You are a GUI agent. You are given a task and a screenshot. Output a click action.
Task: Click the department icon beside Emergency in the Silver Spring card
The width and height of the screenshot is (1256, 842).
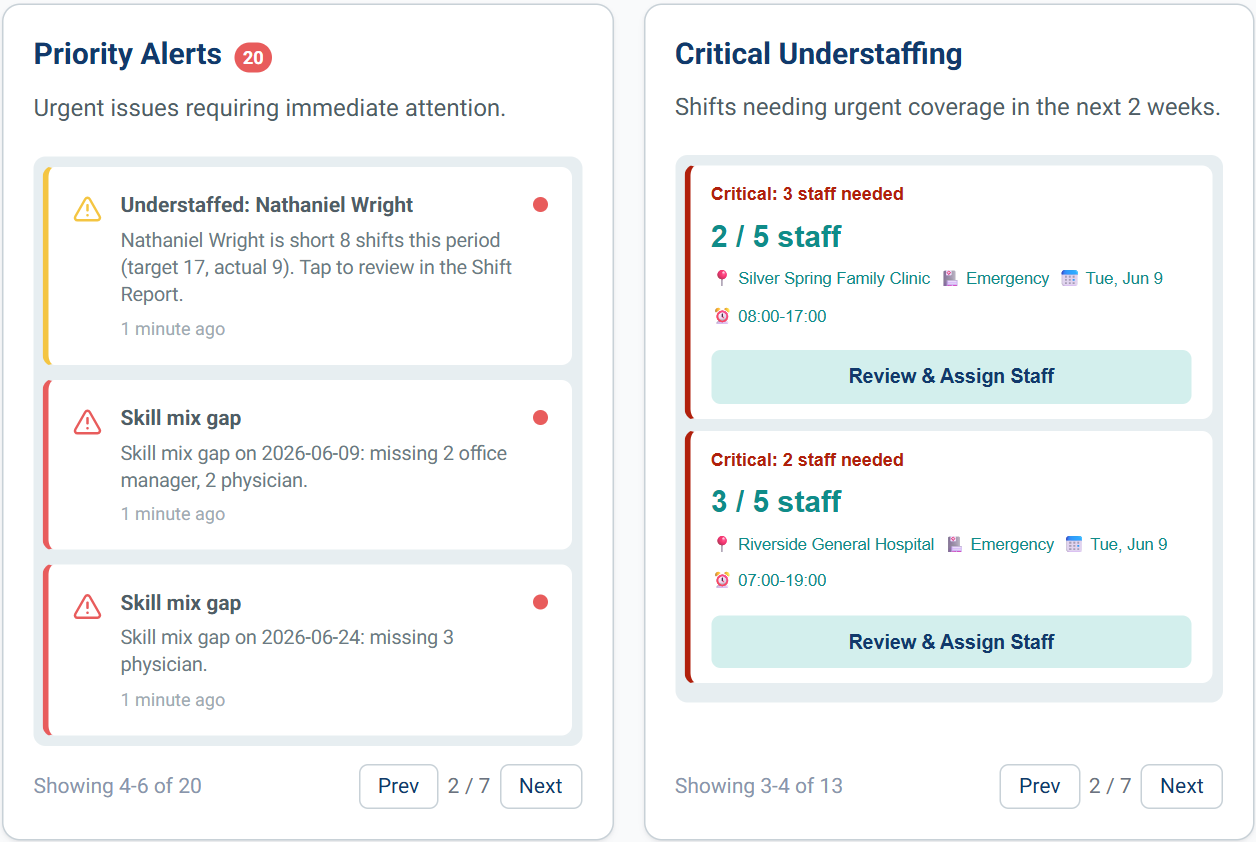pos(950,278)
